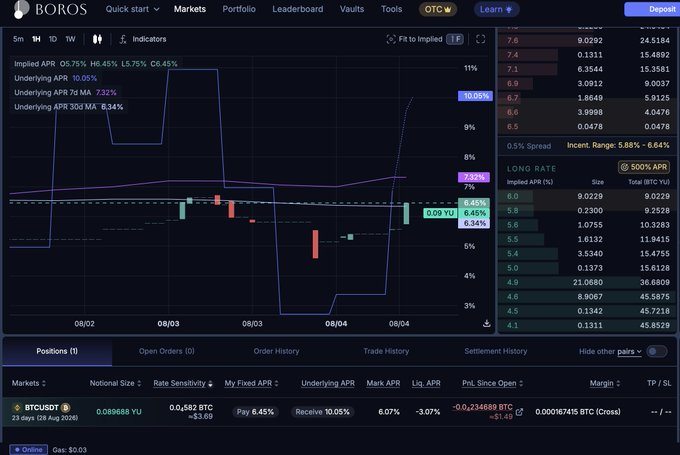Toggle the Fit to Implied F switch
680x455 pixels.
[455, 39]
